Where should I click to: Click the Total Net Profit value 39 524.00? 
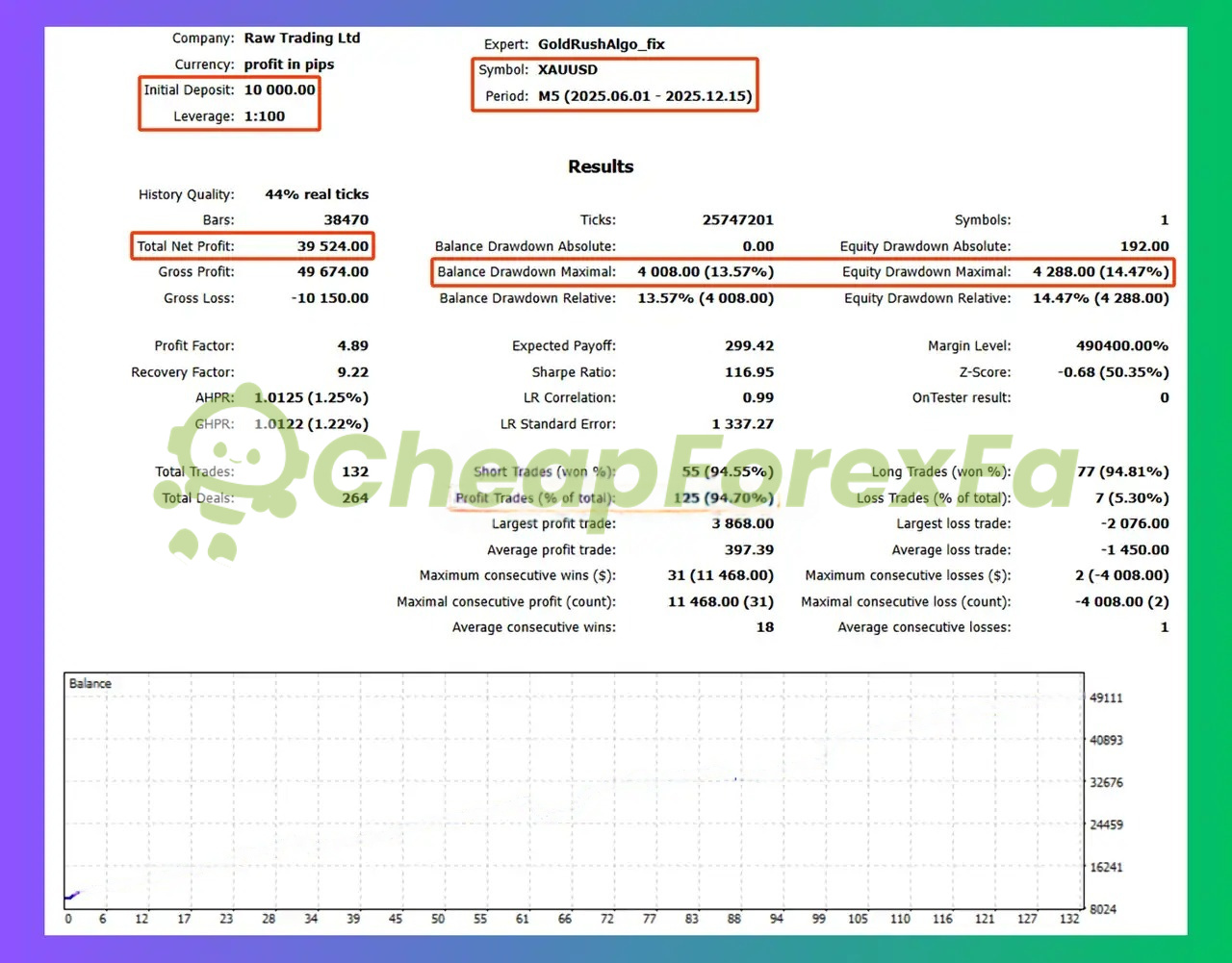(x=333, y=246)
